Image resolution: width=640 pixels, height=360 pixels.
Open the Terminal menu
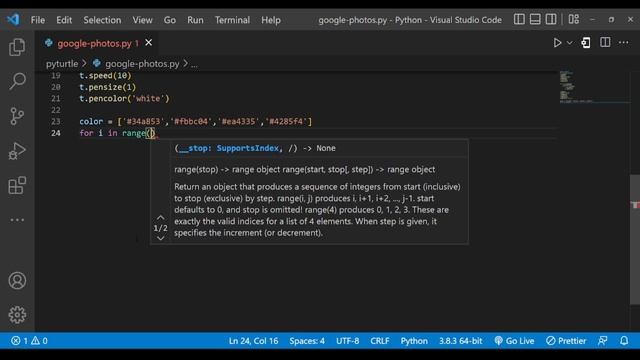232,20
